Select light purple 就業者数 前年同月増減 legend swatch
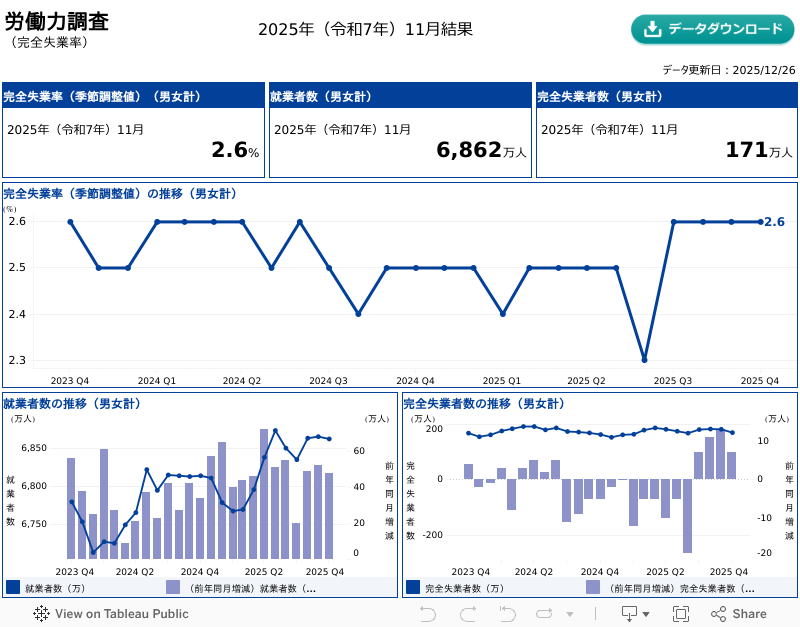This screenshot has height=627, width=800. pyautogui.click(x=173, y=588)
